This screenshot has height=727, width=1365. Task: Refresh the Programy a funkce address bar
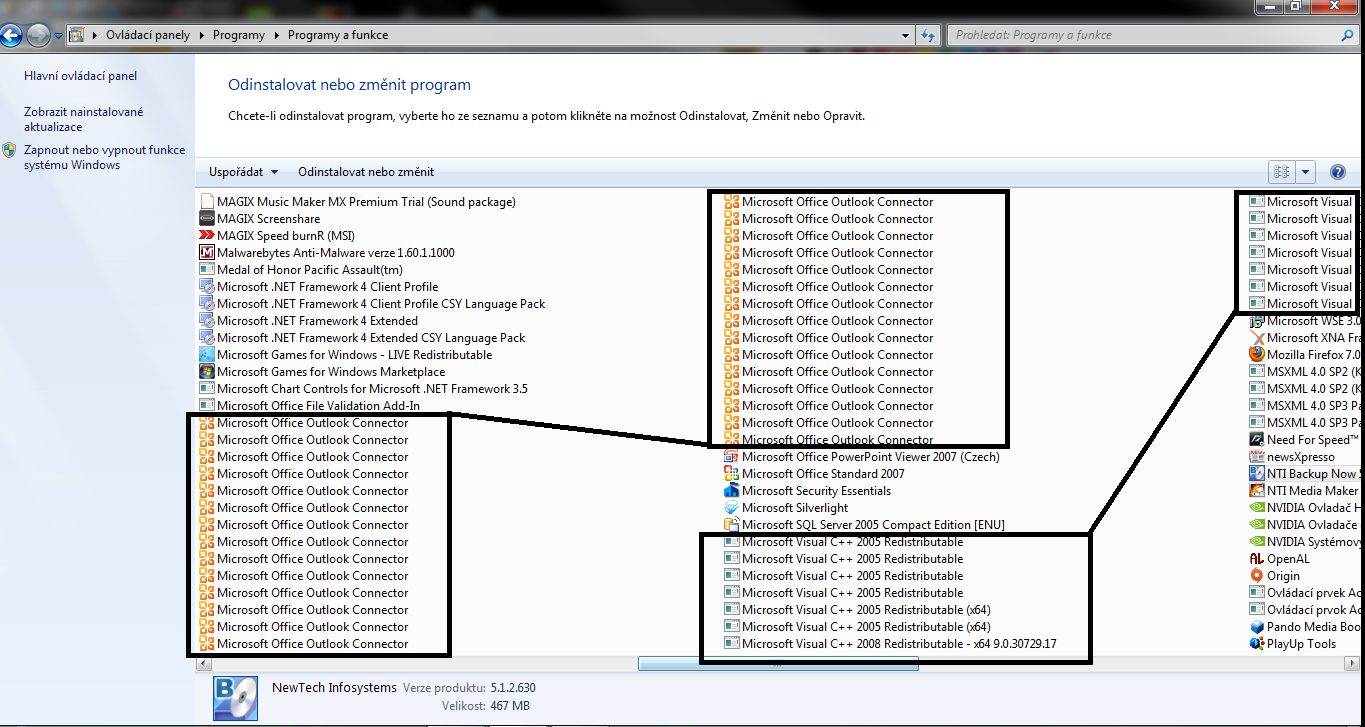(929, 35)
